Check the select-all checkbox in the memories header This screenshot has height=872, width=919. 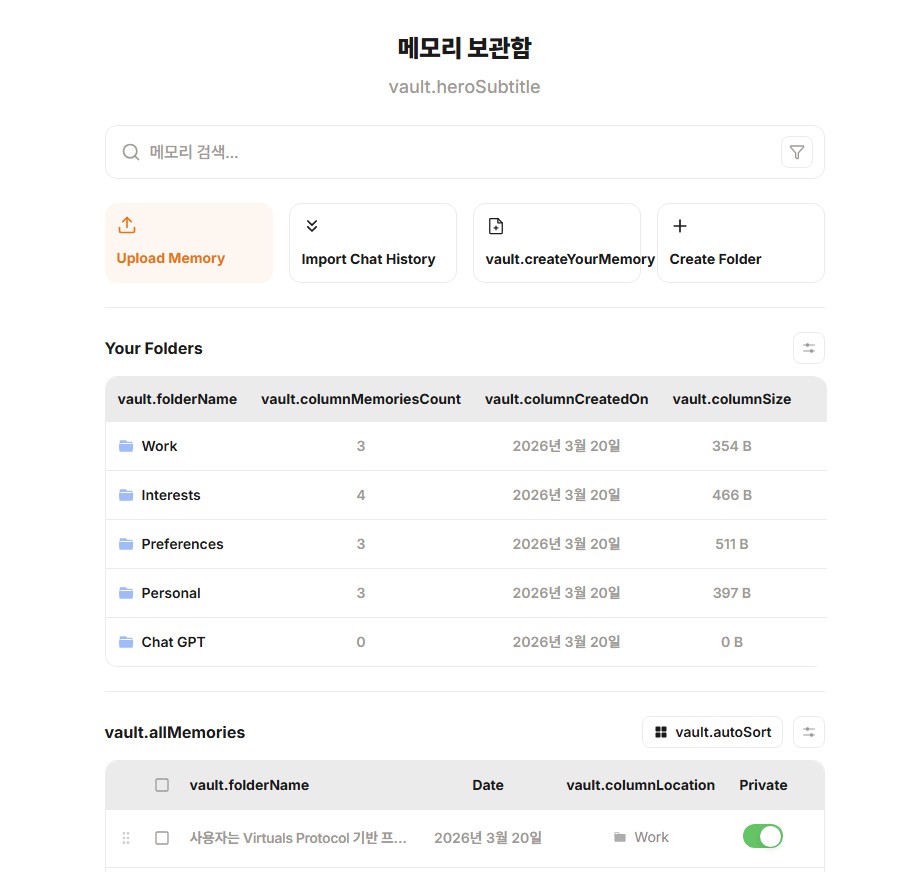click(x=161, y=785)
